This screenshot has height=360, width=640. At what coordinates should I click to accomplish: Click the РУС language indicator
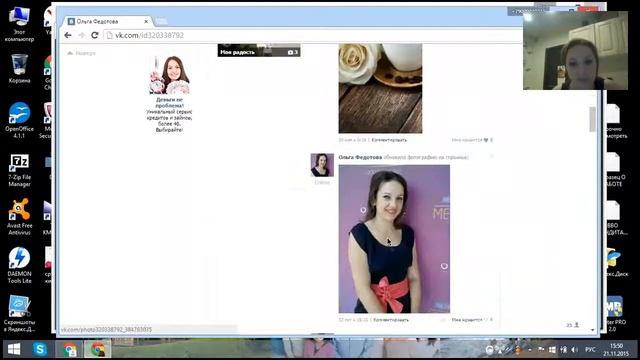click(590, 350)
